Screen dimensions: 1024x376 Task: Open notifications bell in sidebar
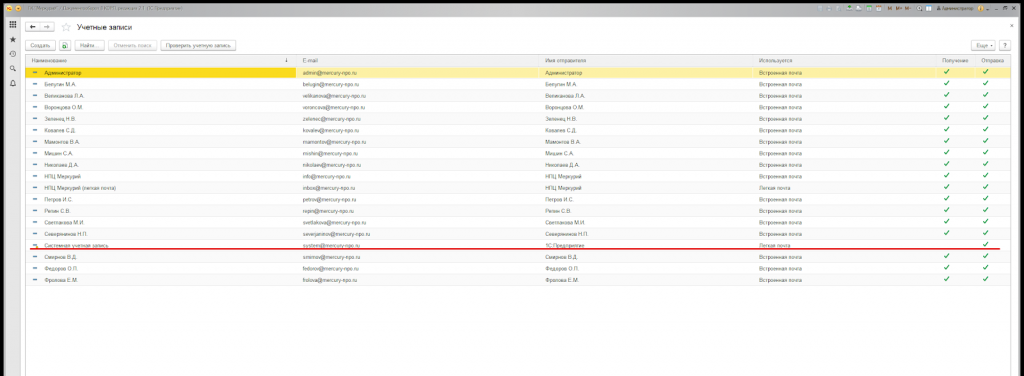pyautogui.click(x=12, y=83)
